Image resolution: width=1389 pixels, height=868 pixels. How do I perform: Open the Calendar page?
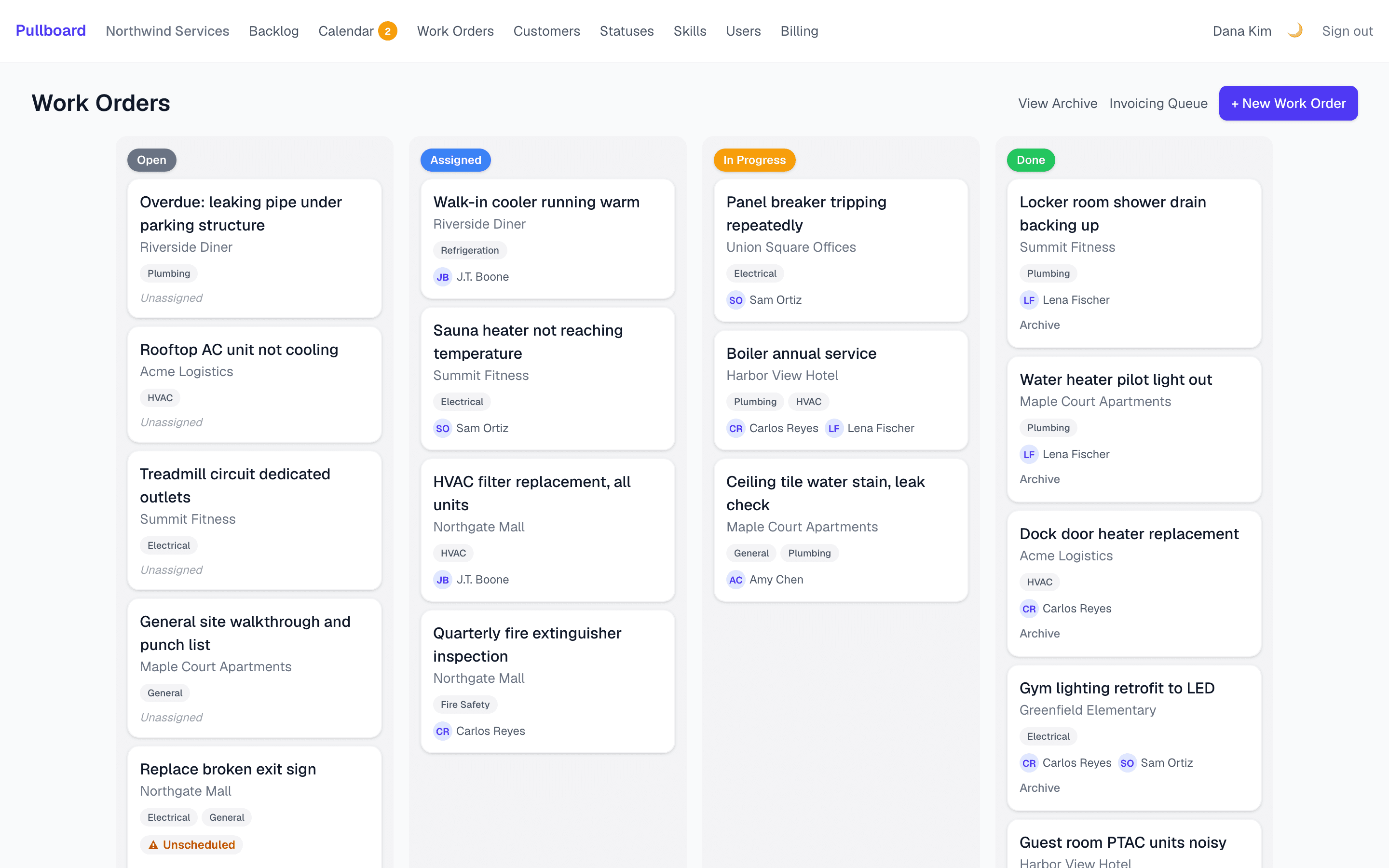[346, 31]
